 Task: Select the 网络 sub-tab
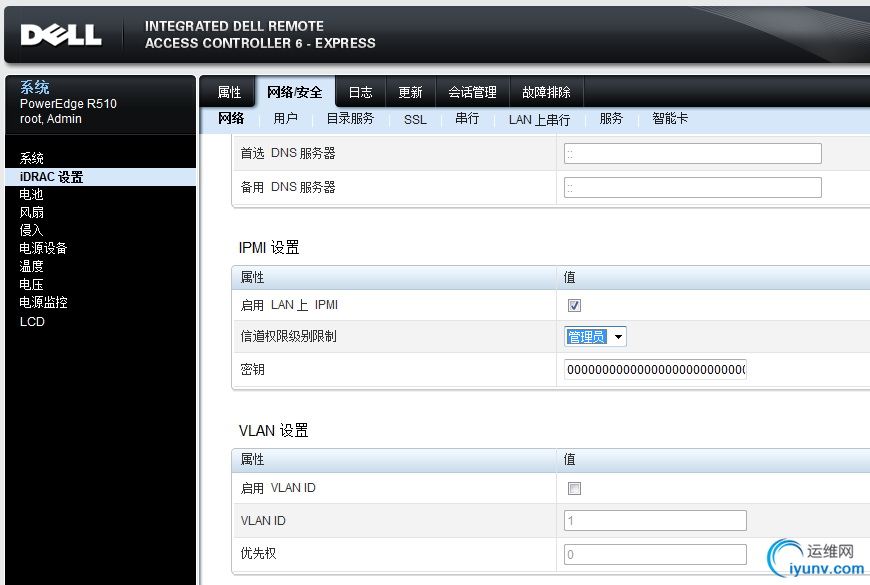tap(231, 119)
